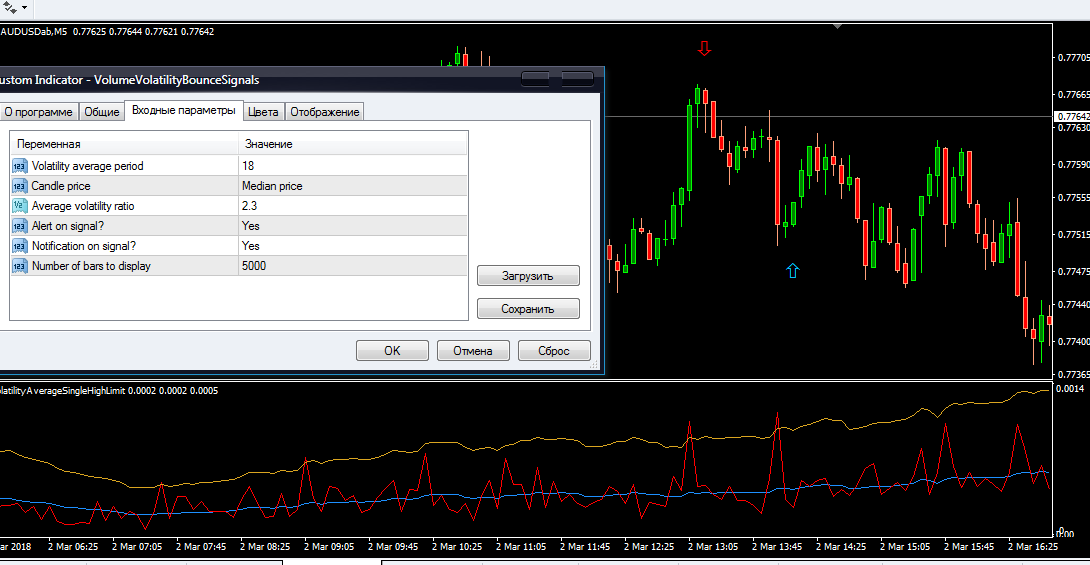
Task: Click the toolbar tool icon at top left
Action: (x=10, y=8)
